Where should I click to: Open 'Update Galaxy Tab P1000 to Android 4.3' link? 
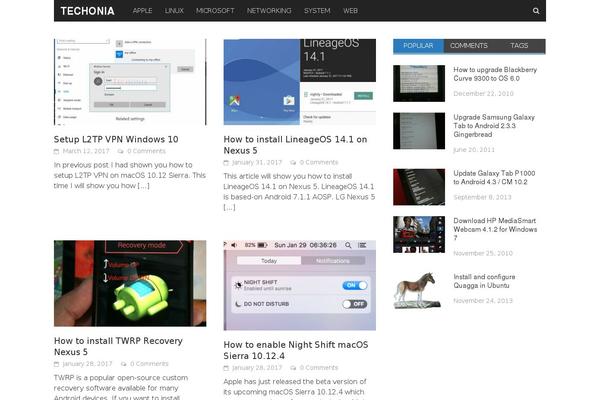tap(494, 177)
